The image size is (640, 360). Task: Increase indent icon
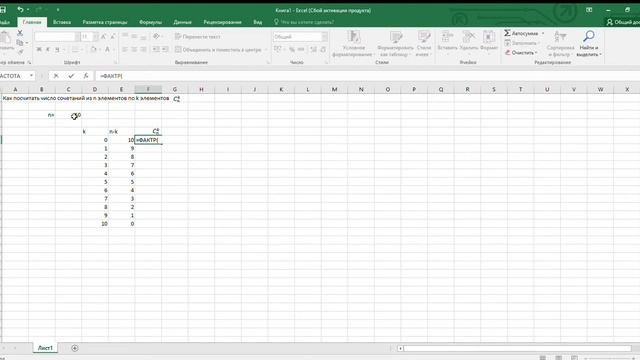click(x=165, y=49)
